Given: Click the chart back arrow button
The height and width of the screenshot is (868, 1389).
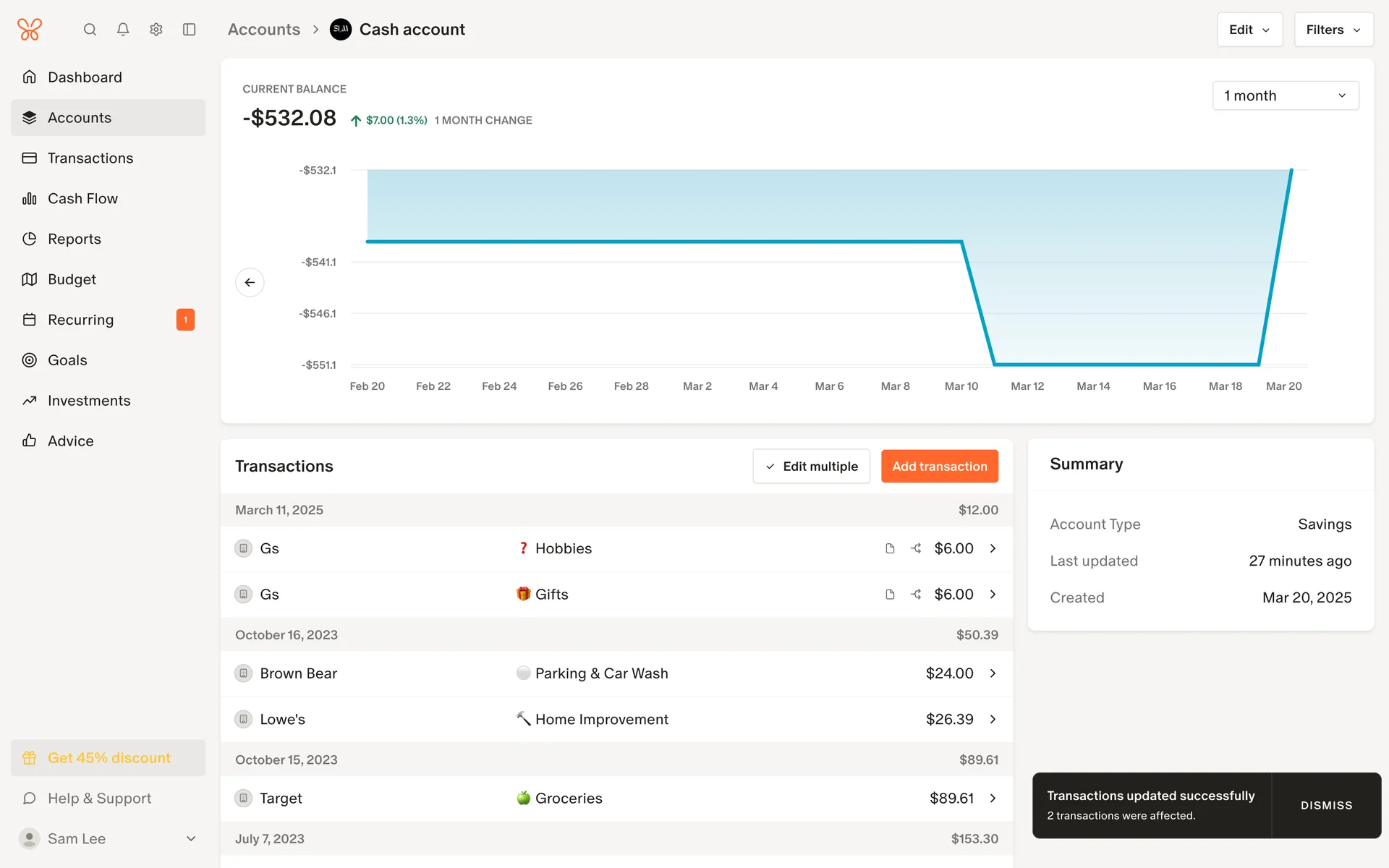Looking at the screenshot, I should pos(250,282).
